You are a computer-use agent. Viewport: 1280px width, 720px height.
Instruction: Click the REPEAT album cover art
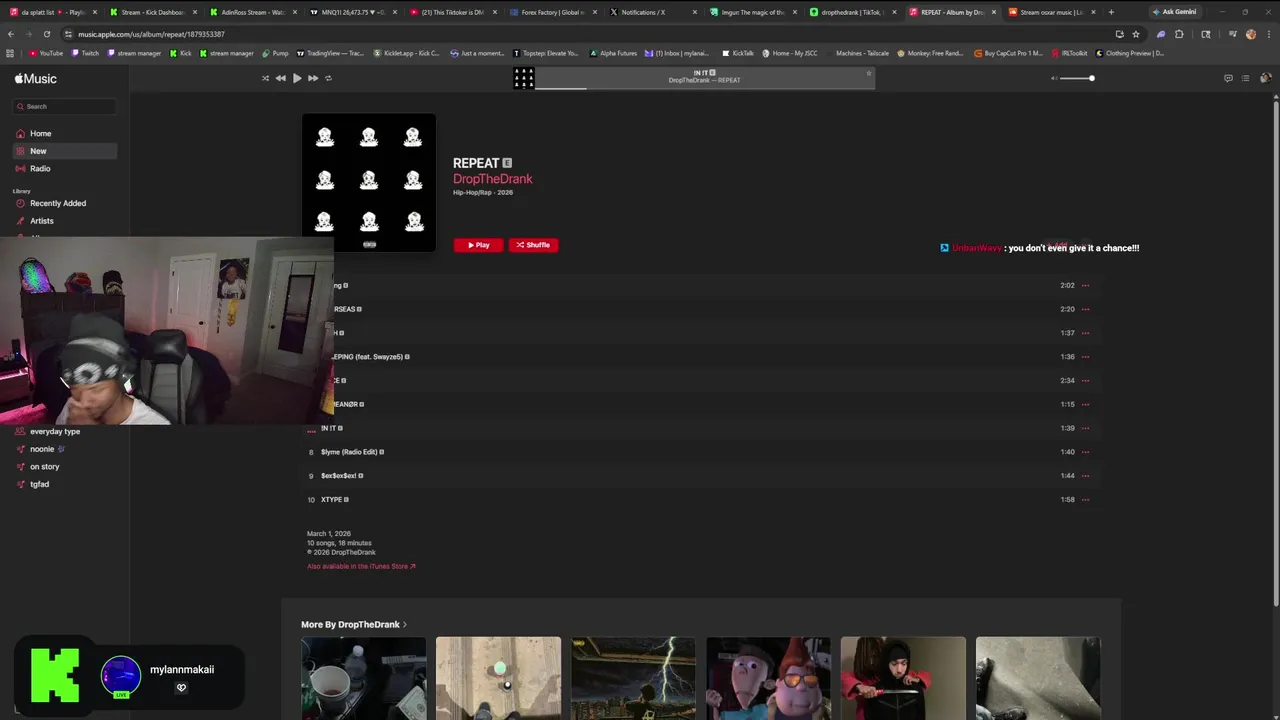[369, 182]
